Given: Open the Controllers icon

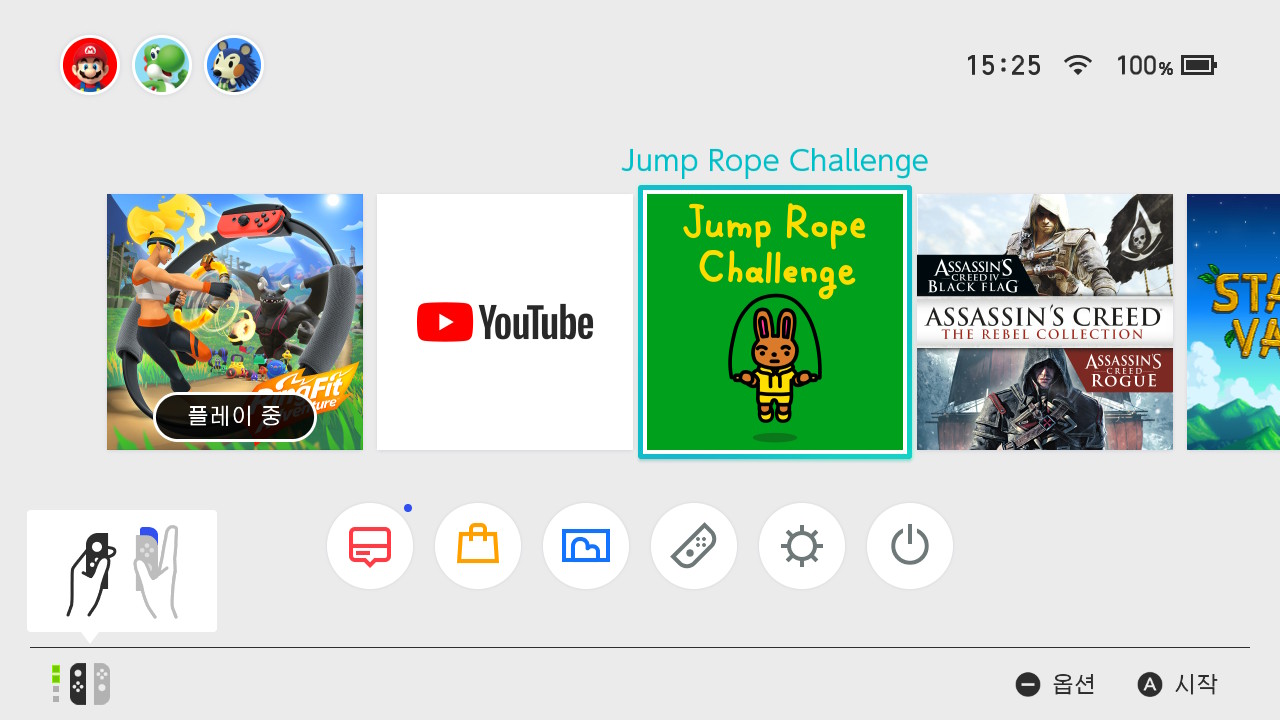Looking at the screenshot, I should pyautogui.click(x=694, y=546).
